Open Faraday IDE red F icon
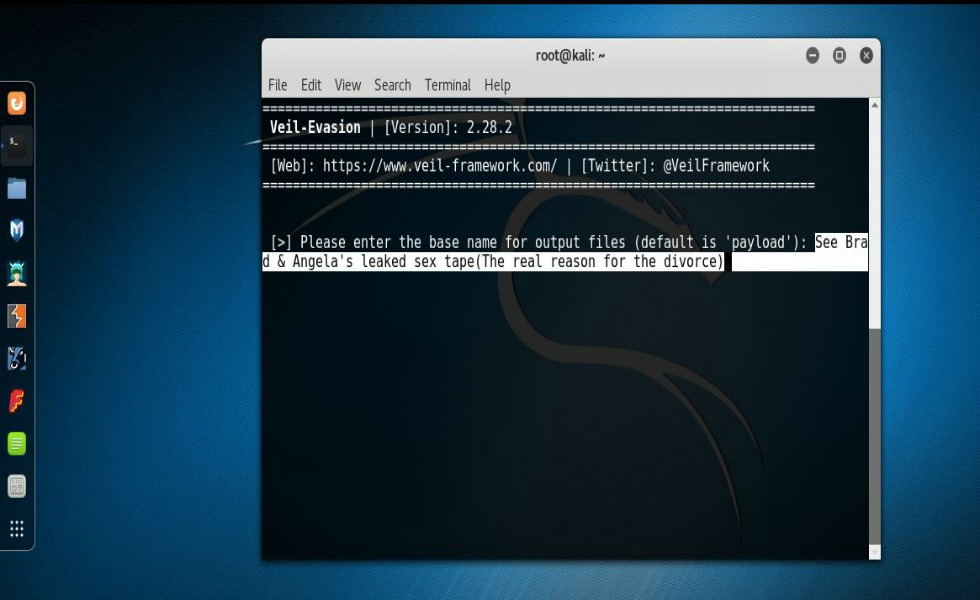The image size is (980, 600). point(17,401)
